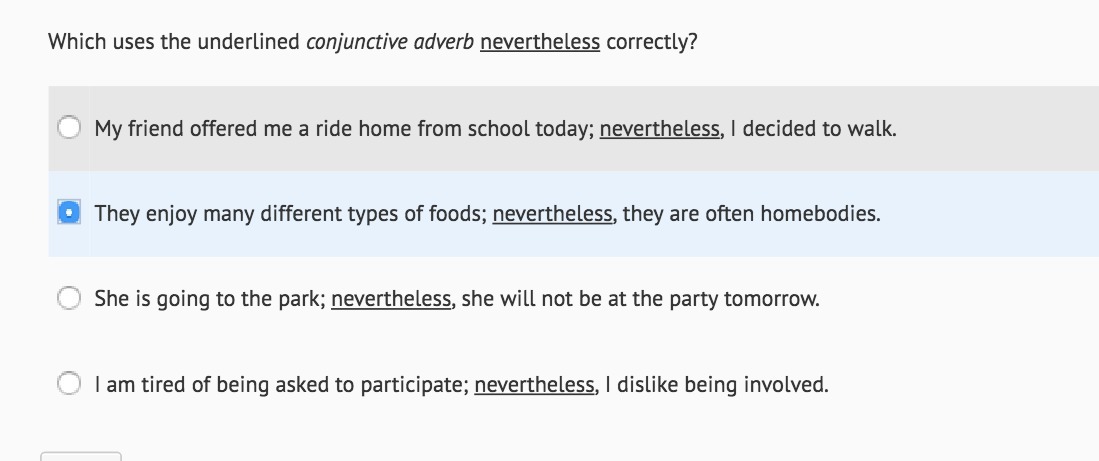1099x461 pixels.
Task: Choose the radio button for "She is going to the park"
Action: (69, 299)
